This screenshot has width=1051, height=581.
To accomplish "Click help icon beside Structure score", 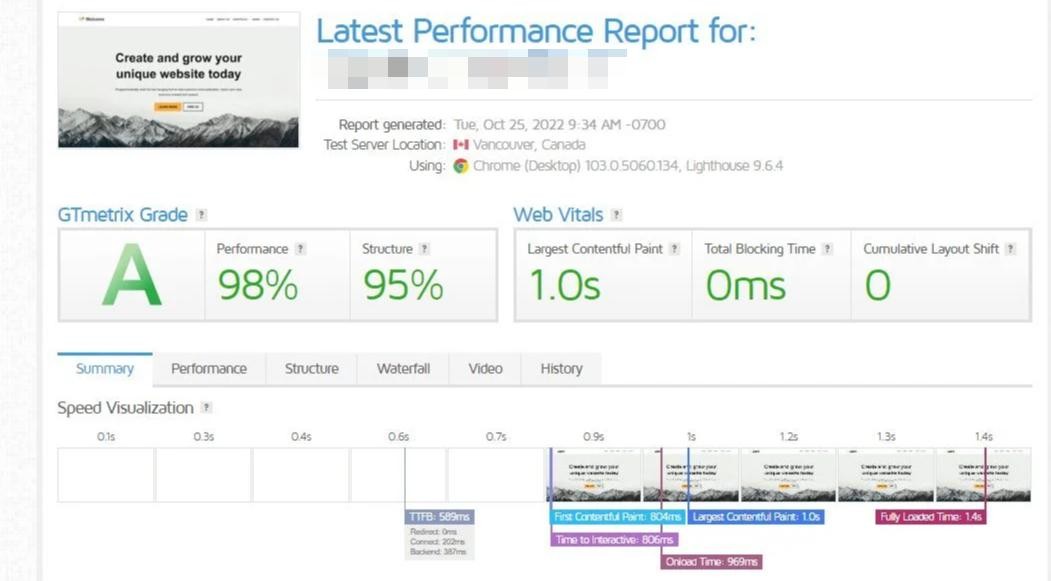I will pos(425,249).
